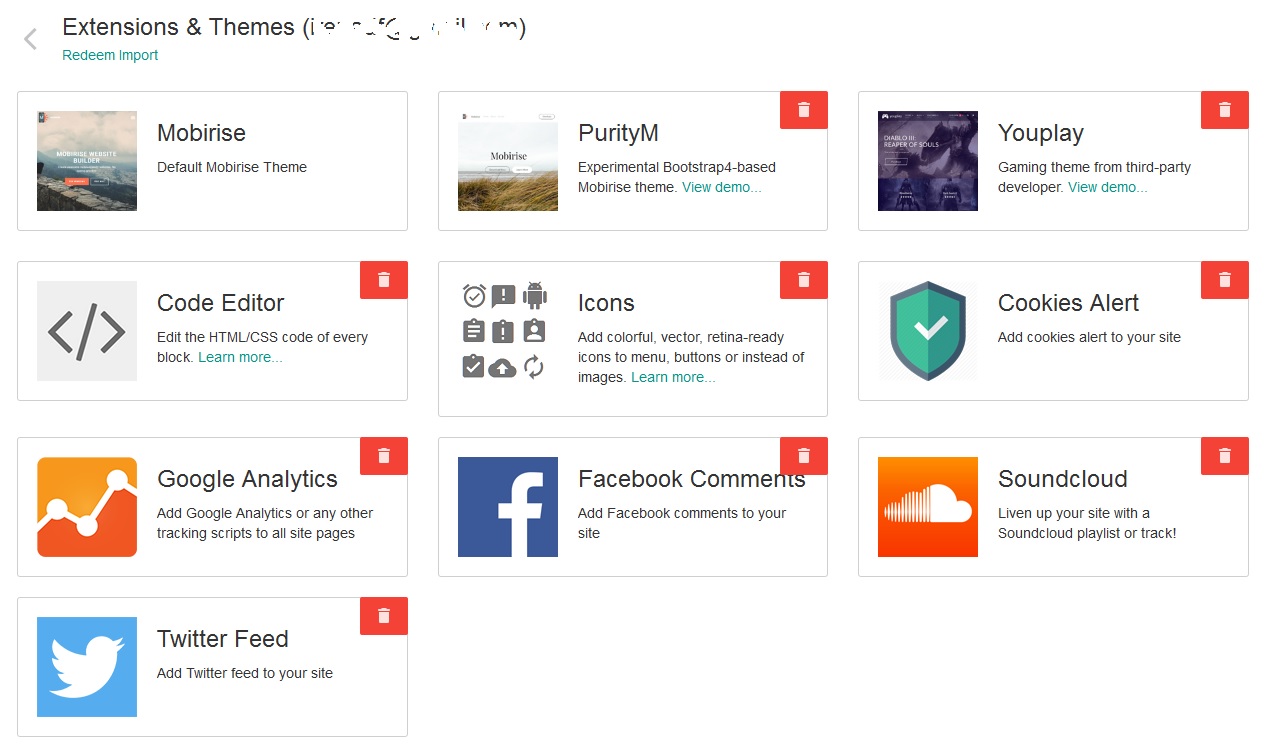Remove the Cookies Alert extension
The width and height of the screenshot is (1268, 749).
pos(1224,280)
